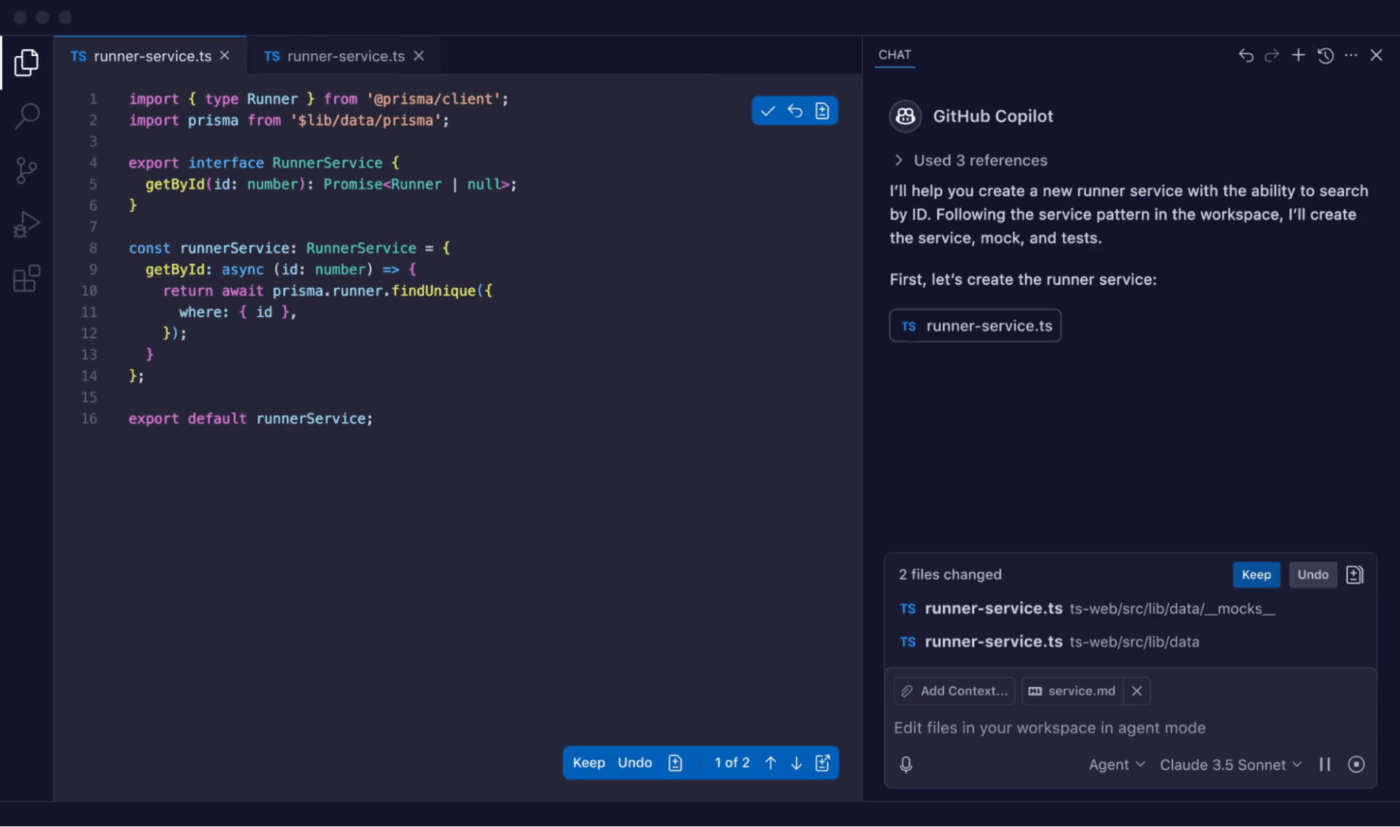
Task: Undo the 2 changed files
Action: (x=1313, y=574)
